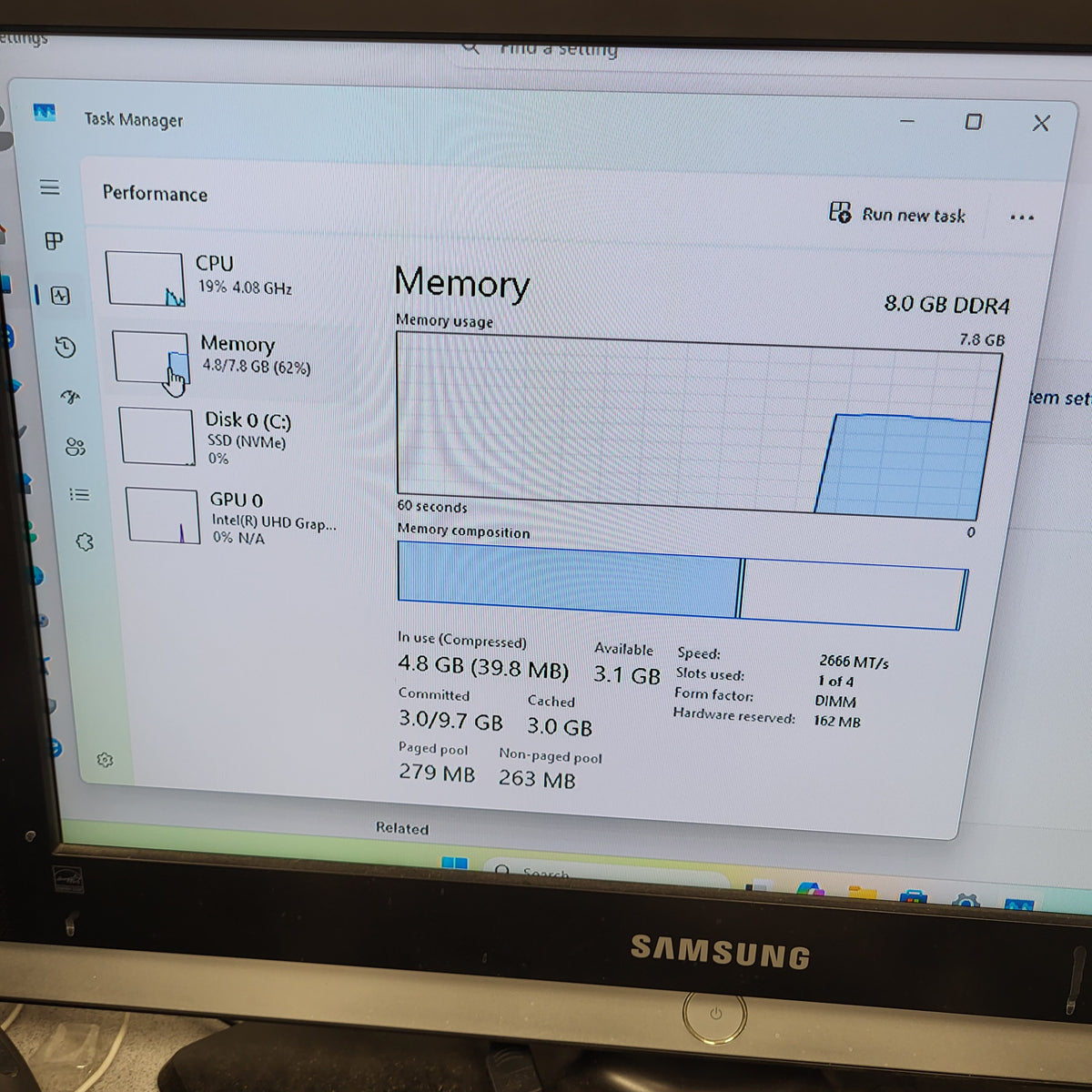Open the Services icon in sidebar
Viewport: 1092px width, 1092px height.
(x=85, y=542)
